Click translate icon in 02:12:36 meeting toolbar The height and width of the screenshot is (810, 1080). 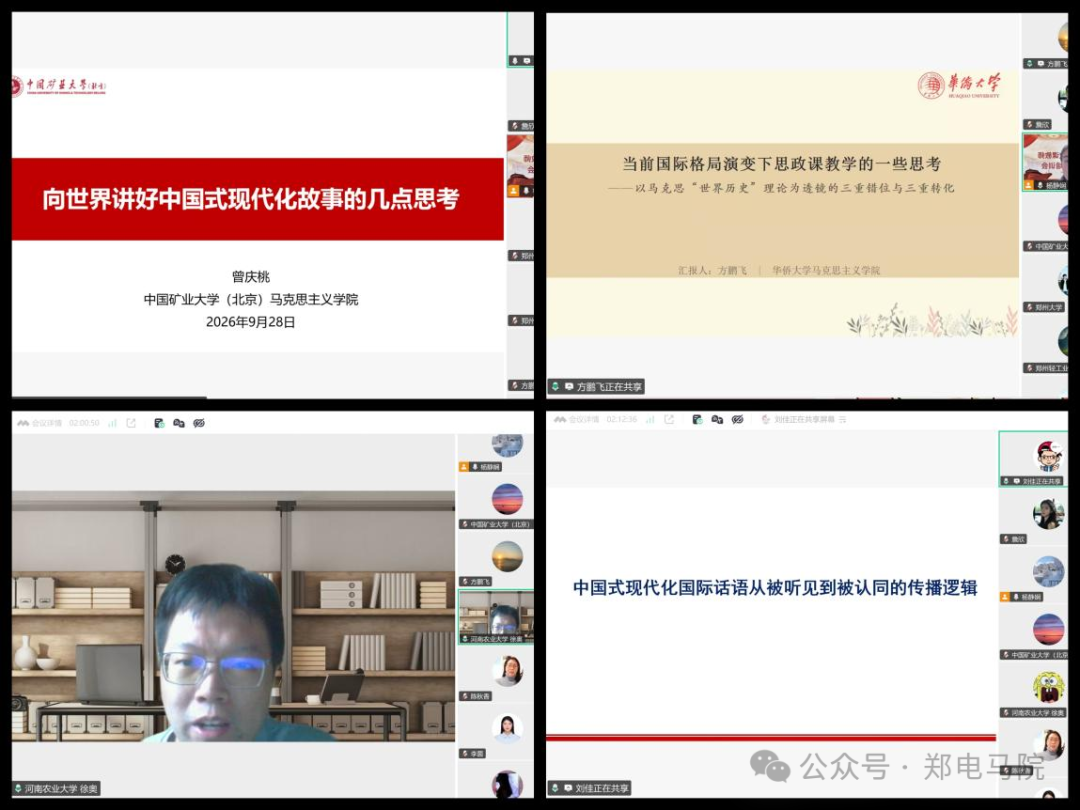[x=717, y=419]
